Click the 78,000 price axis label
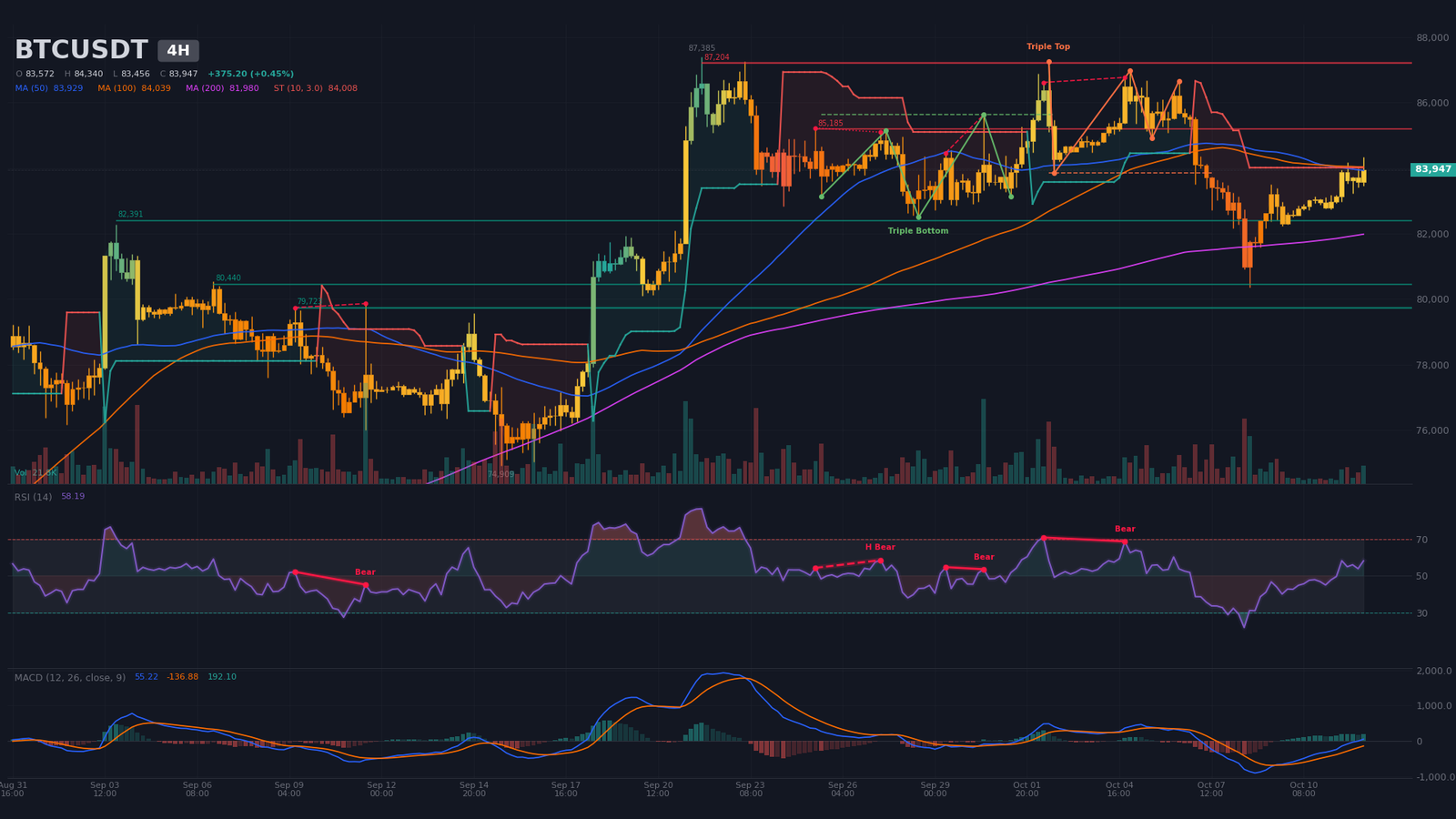This screenshot has height=819, width=1456. (x=1432, y=365)
